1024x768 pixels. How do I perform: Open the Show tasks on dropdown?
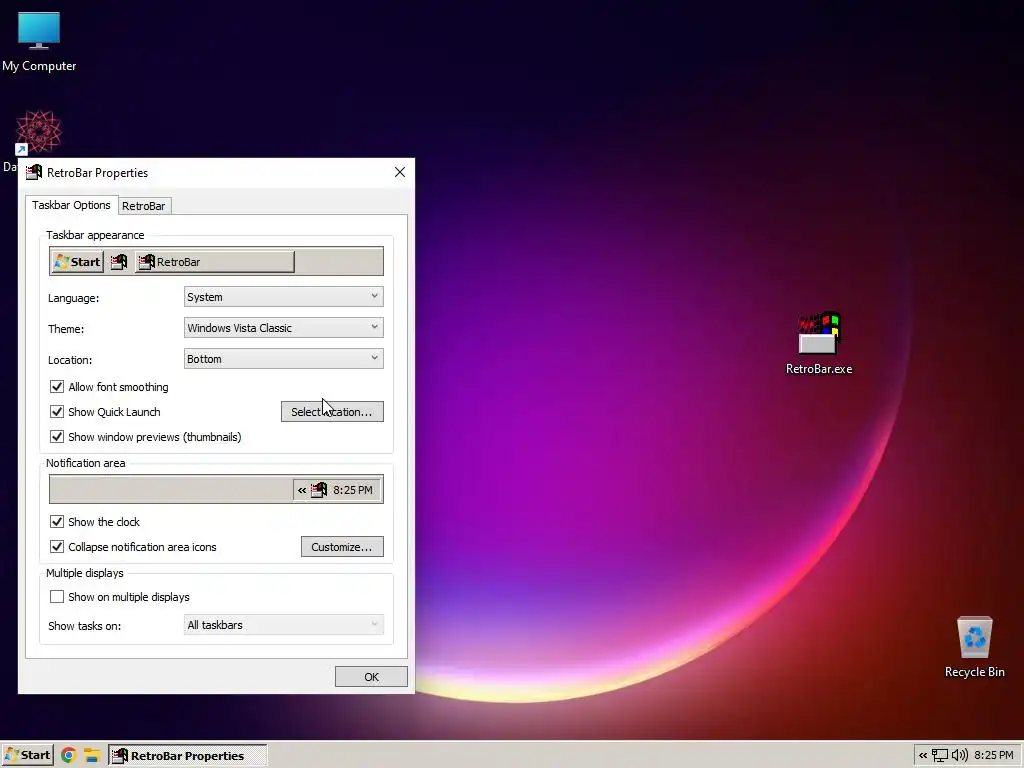click(283, 625)
